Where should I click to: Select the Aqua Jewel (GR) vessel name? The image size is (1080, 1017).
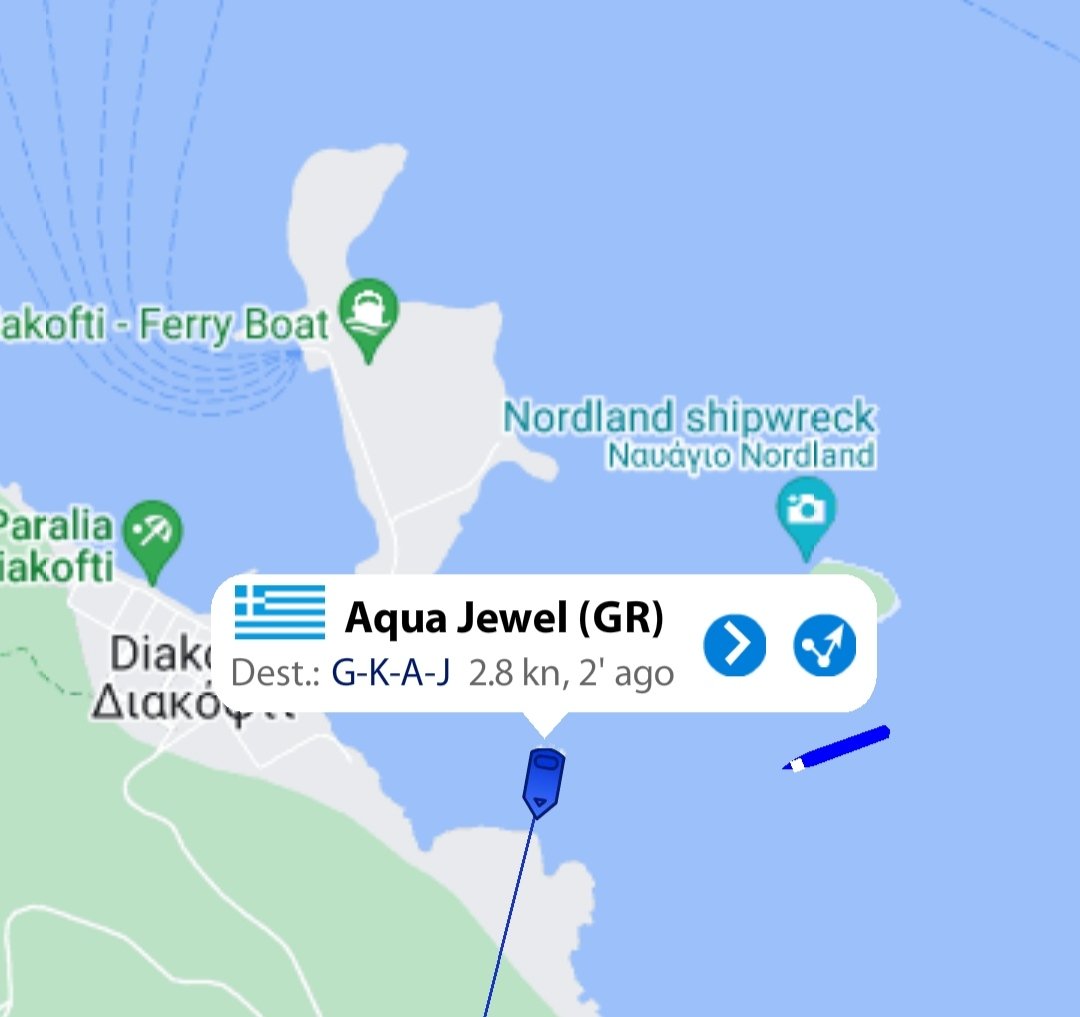tap(504, 618)
